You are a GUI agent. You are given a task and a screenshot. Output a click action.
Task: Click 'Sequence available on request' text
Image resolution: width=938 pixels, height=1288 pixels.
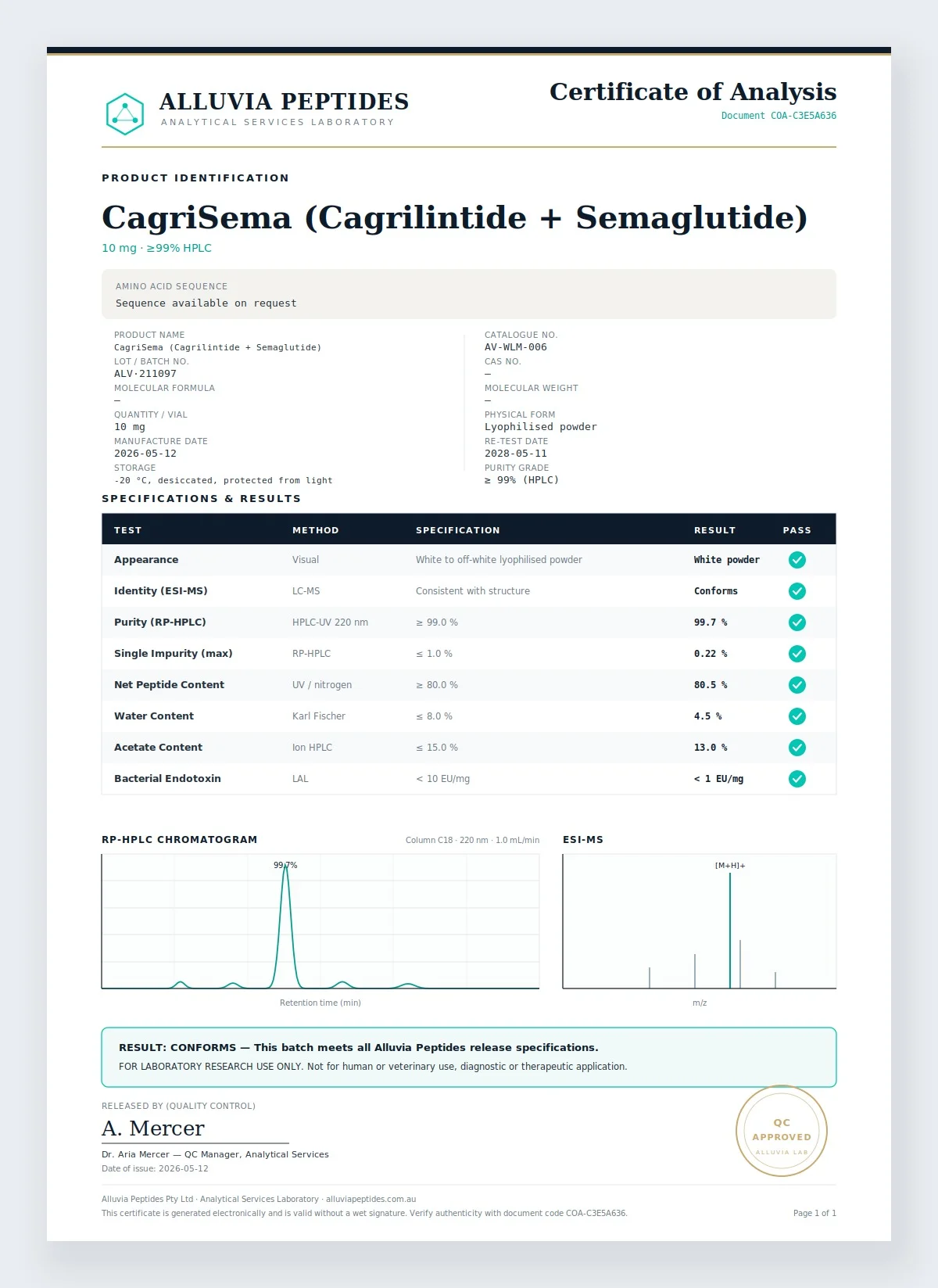(x=206, y=303)
